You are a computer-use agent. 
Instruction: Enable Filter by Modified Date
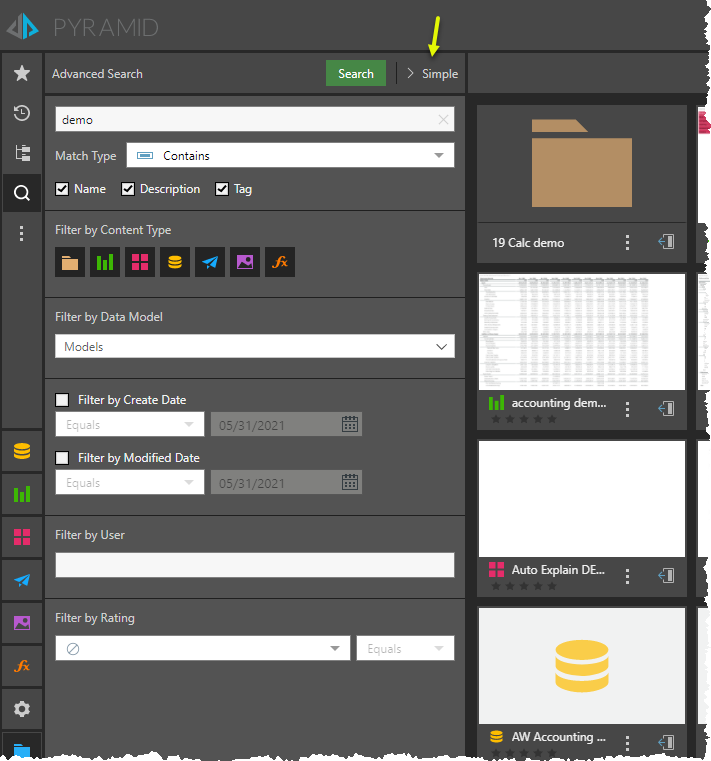click(x=62, y=458)
